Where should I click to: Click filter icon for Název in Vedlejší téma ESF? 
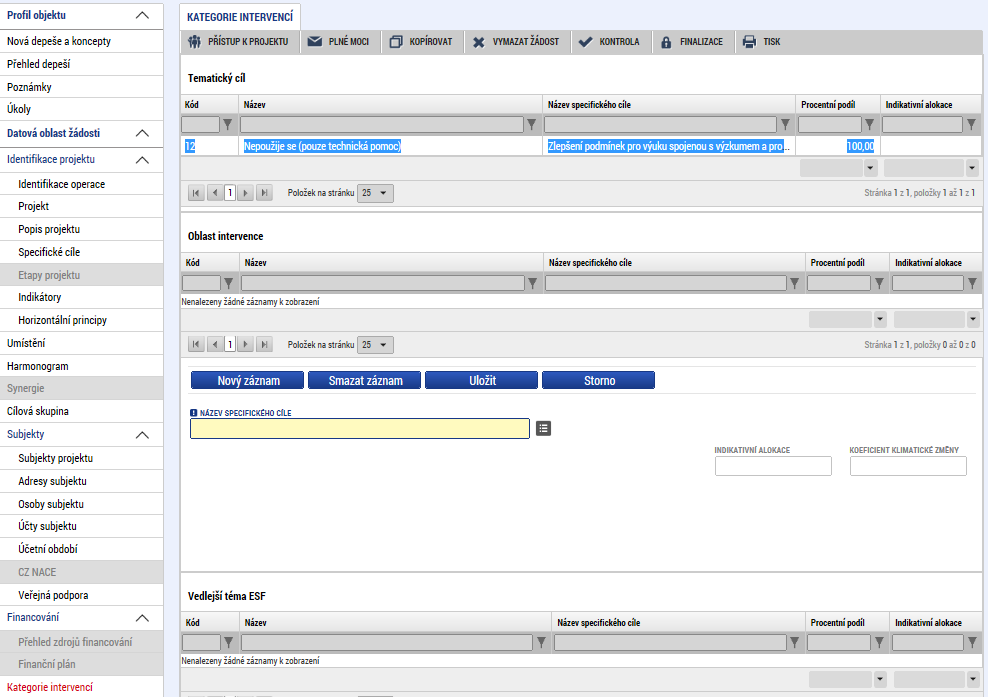coord(541,642)
